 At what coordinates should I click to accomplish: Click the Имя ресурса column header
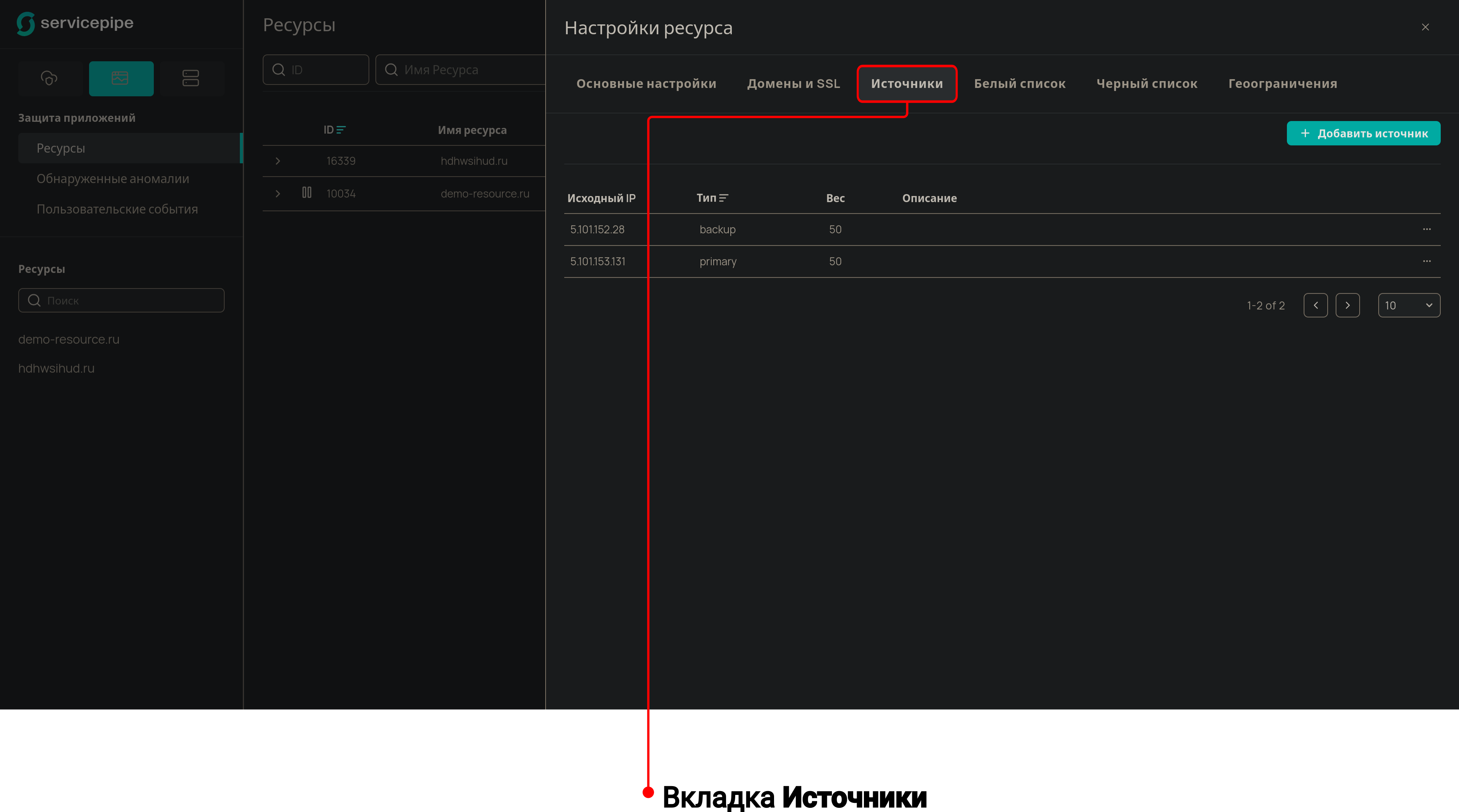(x=472, y=130)
